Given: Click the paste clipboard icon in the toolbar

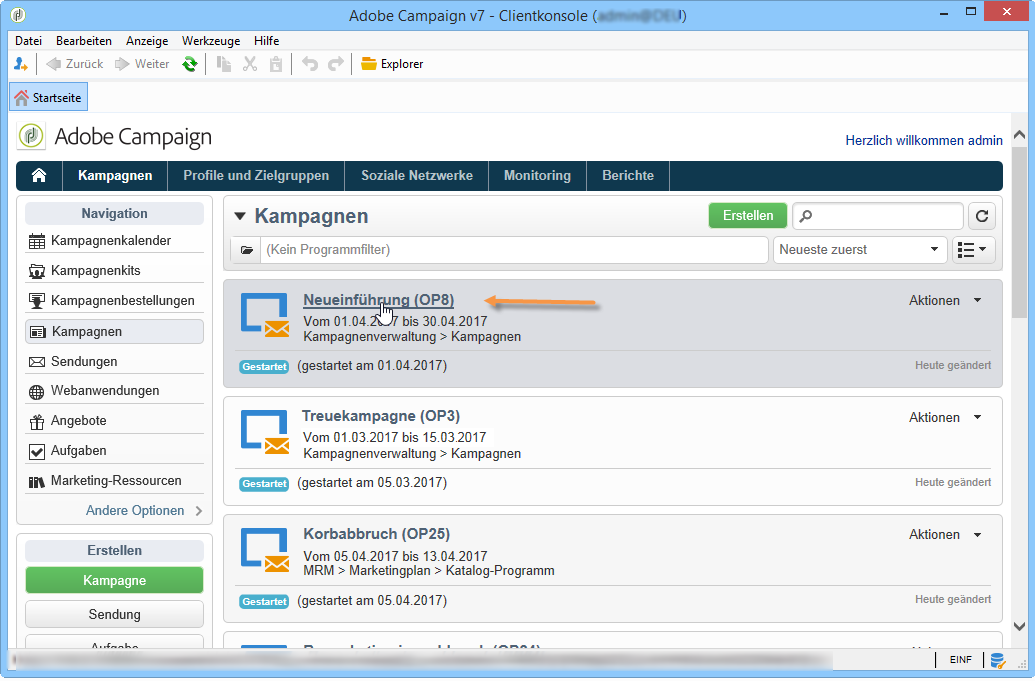Looking at the screenshot, I should (276, 64).
